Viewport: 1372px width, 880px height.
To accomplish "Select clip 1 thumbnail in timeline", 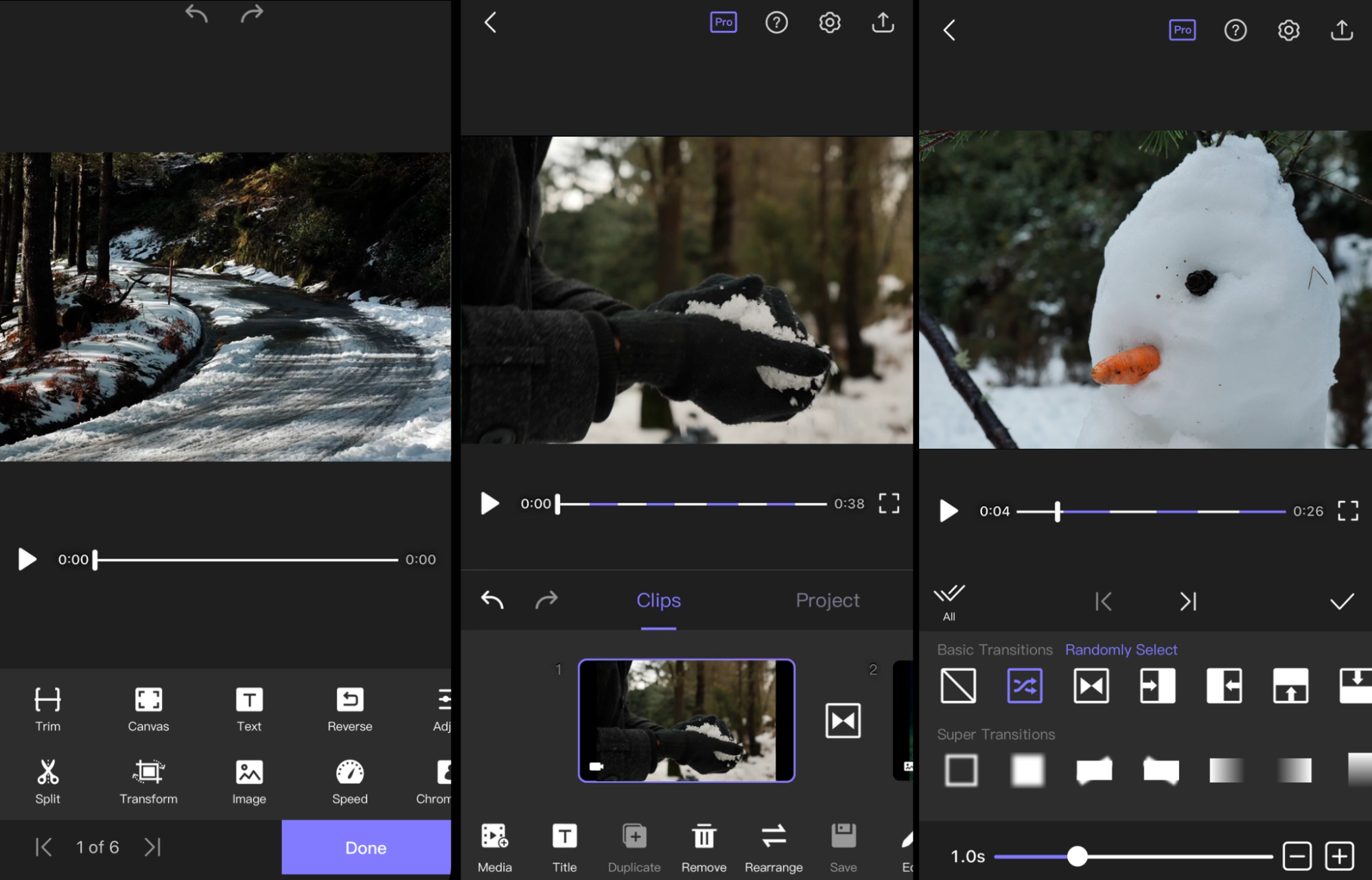I will 686,720.
